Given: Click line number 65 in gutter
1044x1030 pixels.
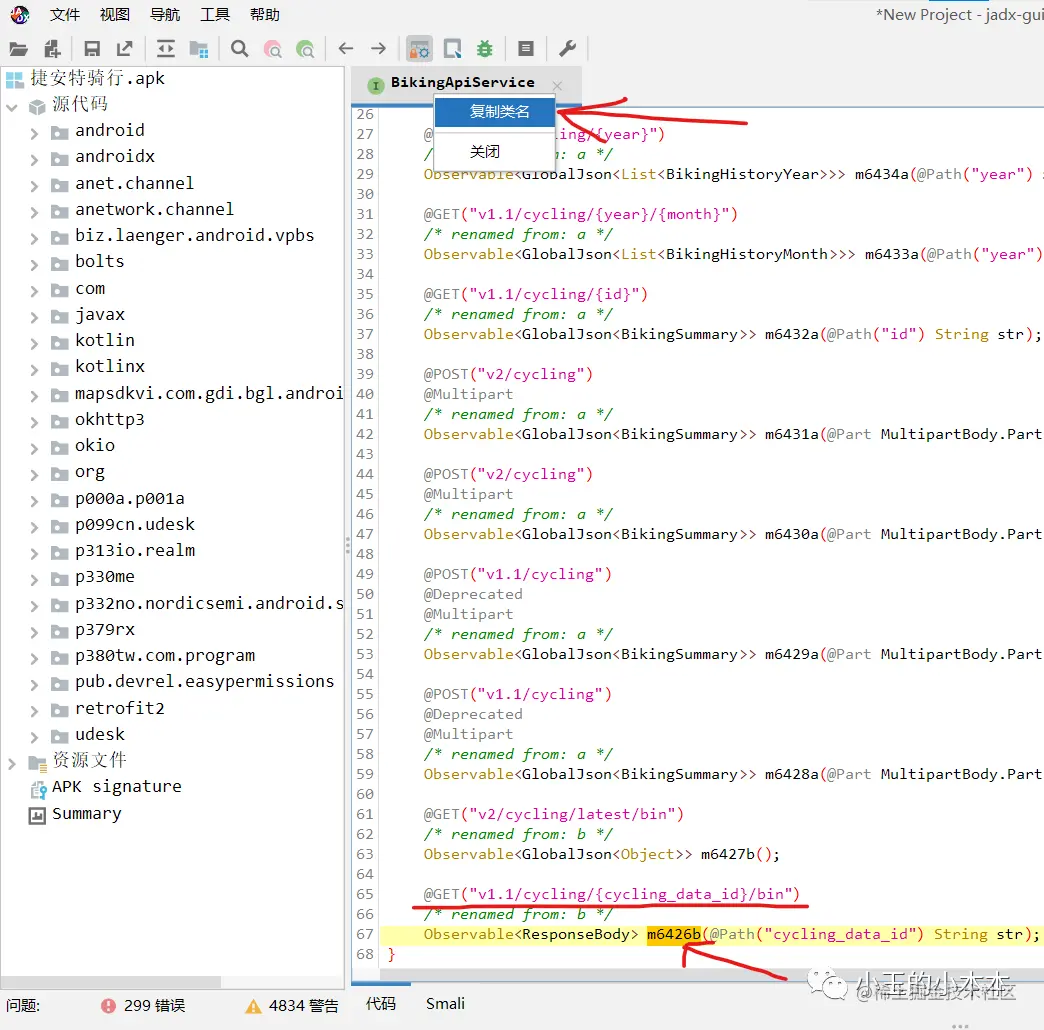Looking at the screenshot, I should click(x=364, y=894).
